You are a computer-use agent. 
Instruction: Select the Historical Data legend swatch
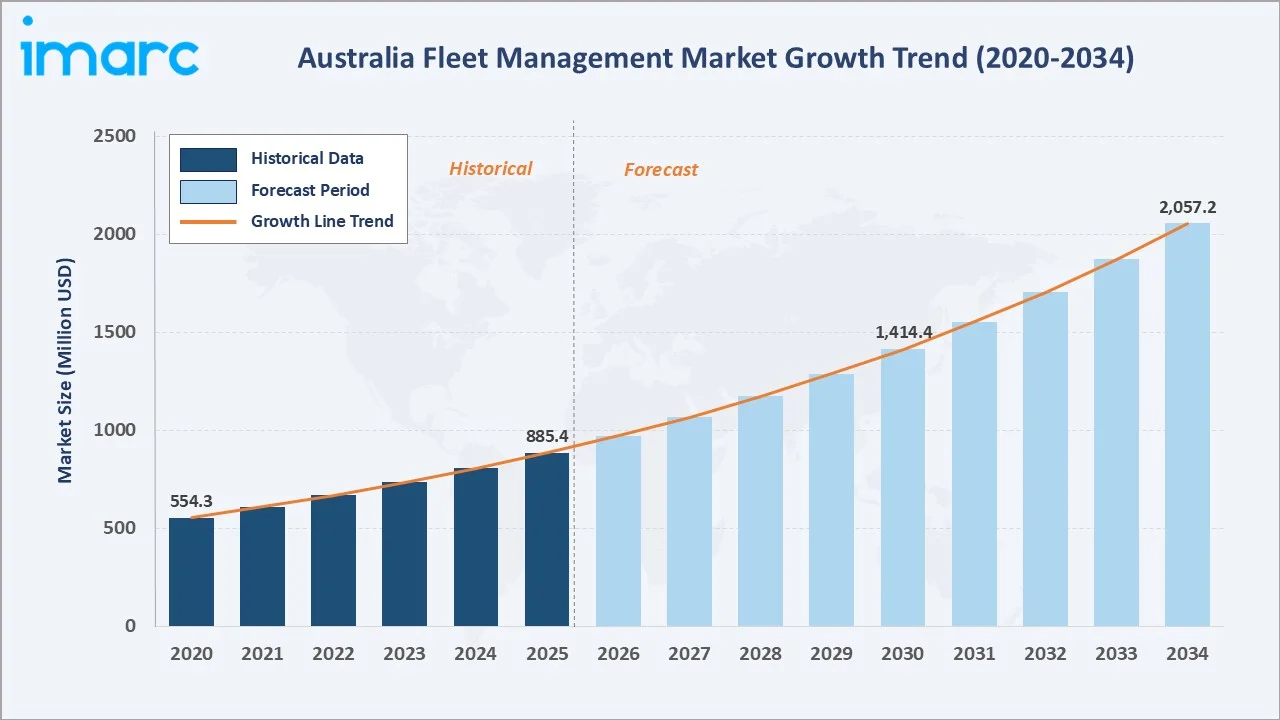coord(208,159)
